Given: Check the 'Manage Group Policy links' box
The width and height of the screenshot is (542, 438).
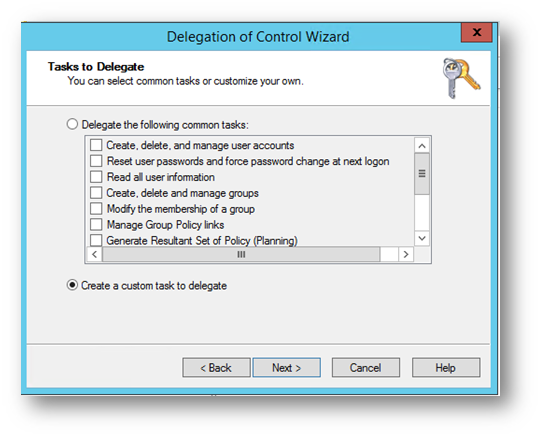Looking at the screenshot, I should coord(96,224).
